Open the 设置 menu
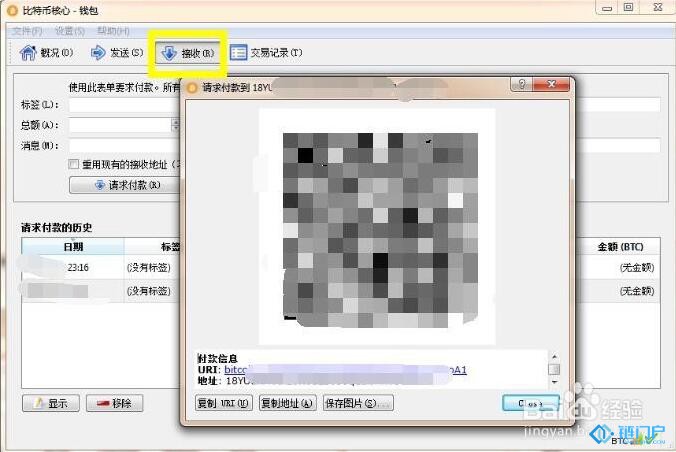676x452 pixels. [70, 31]
